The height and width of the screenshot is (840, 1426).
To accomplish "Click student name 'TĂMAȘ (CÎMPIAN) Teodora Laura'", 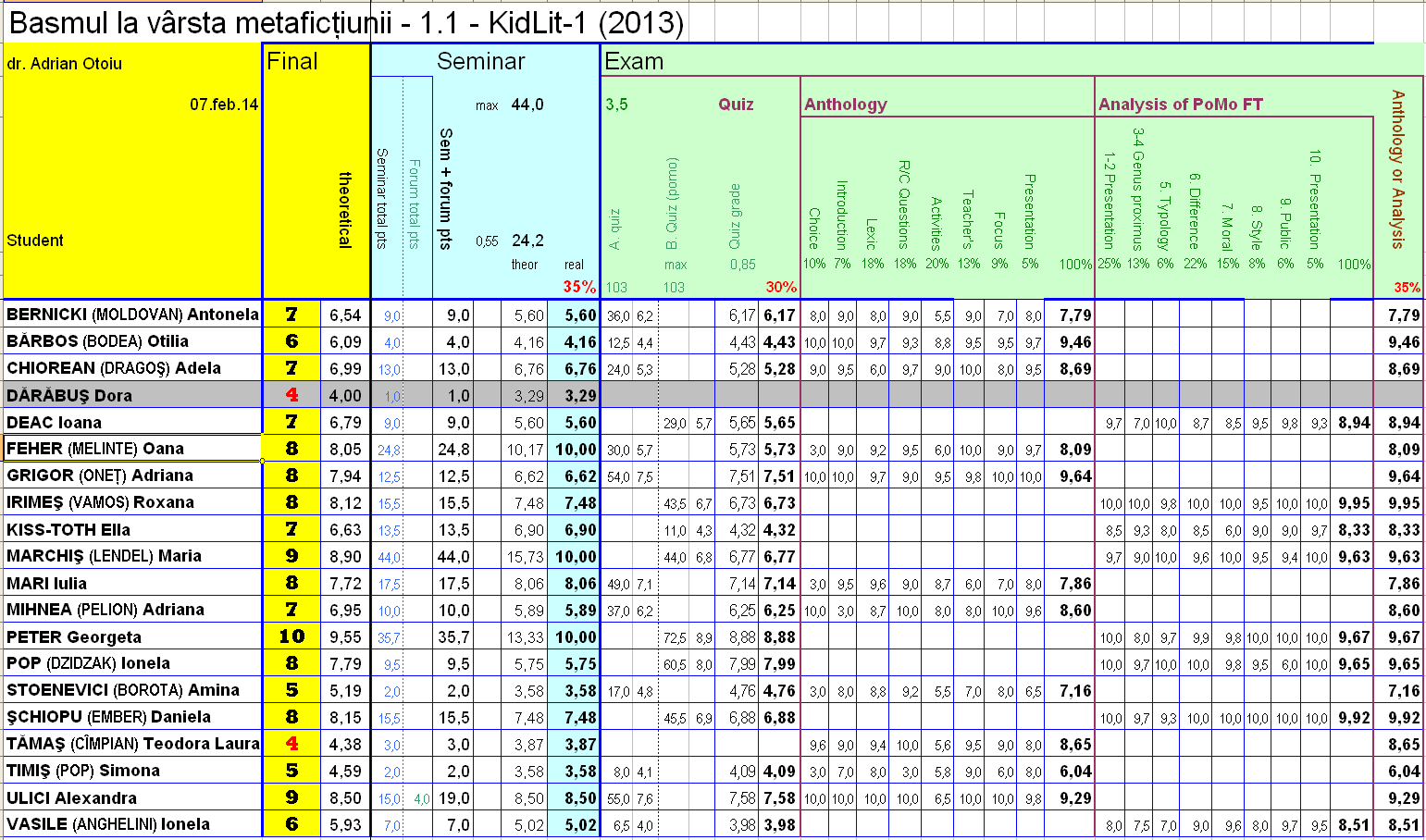I will point(132,744).
